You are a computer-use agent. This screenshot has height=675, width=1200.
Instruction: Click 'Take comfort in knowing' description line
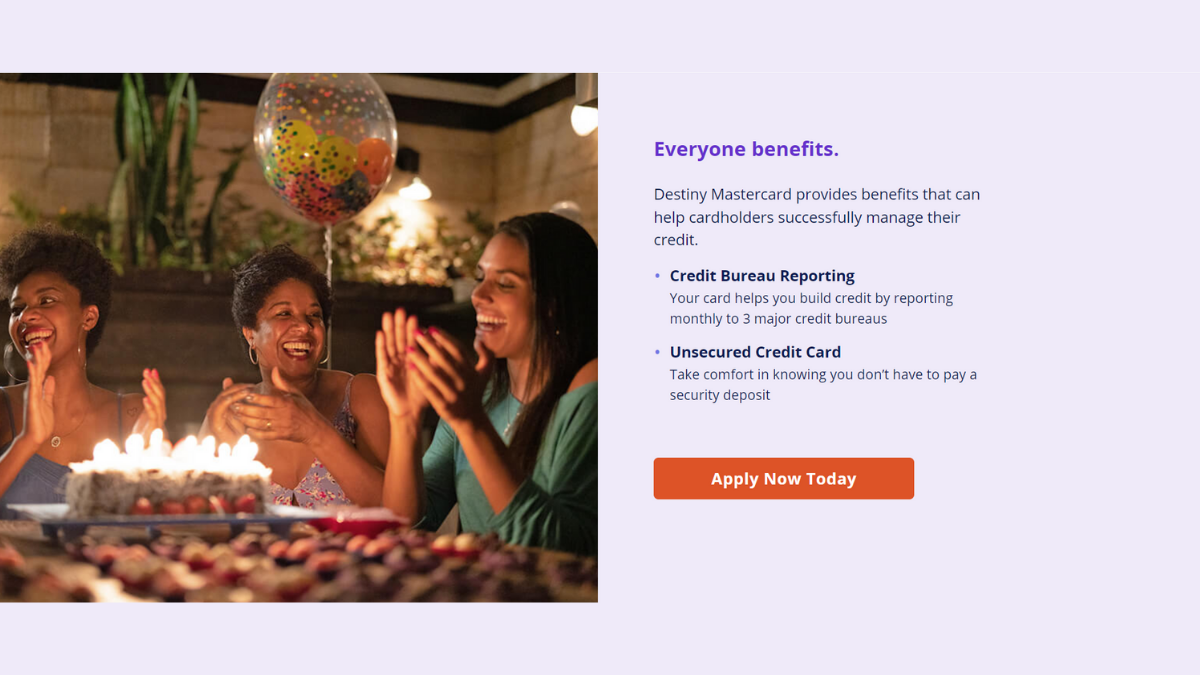click(x=823, y=374)
